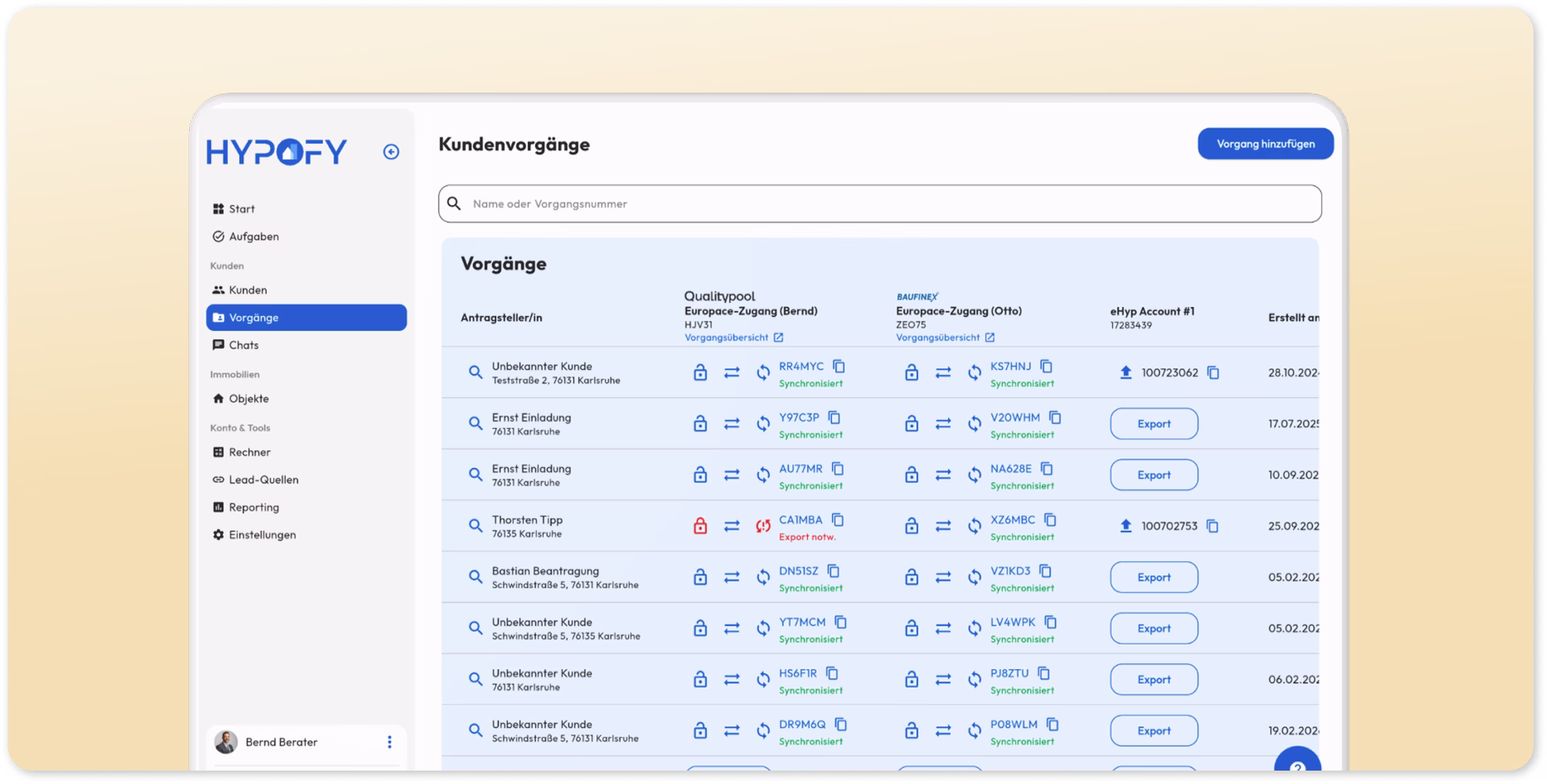1547x784 pixels.
Task: Focus the Name oder Vorgangsnummer search field
Action: tap(879, 203)
